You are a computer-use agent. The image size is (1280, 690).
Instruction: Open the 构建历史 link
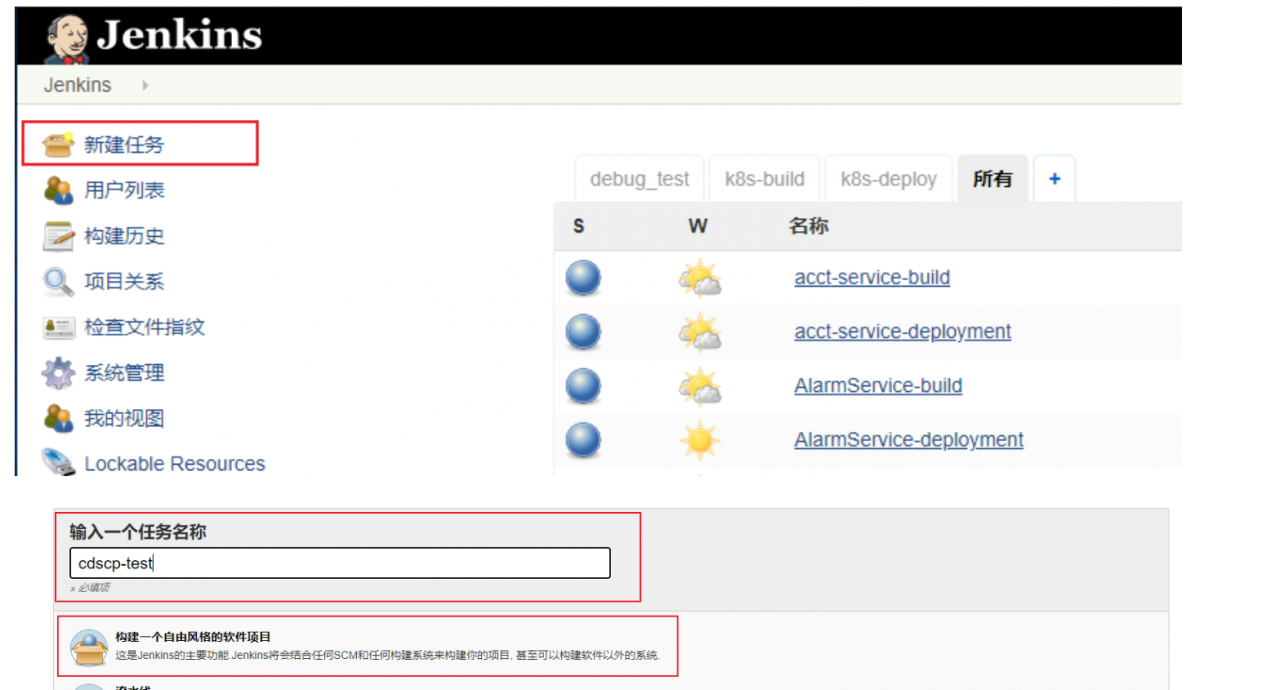[124, 236]
